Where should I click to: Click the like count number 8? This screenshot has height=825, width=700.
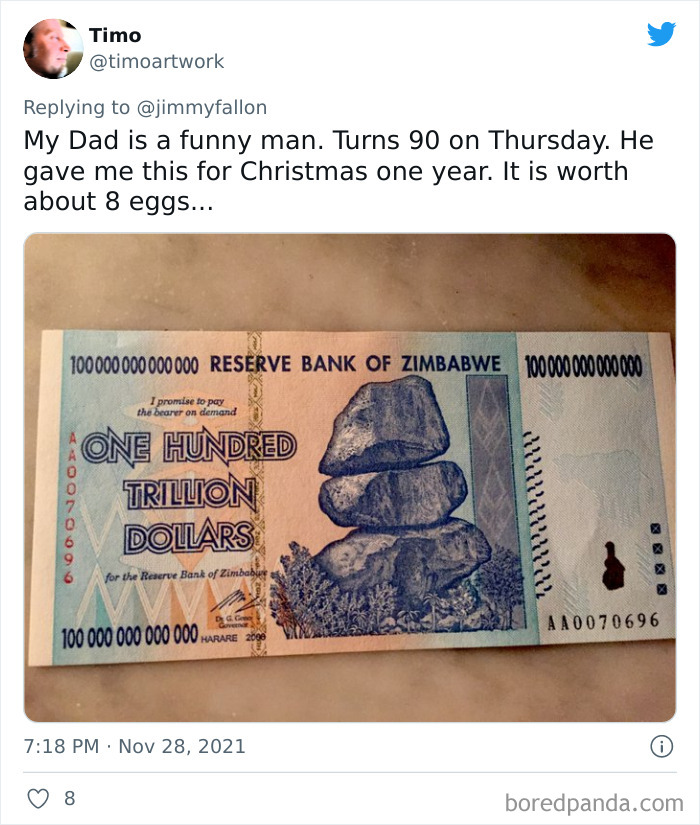click(69, 799)
